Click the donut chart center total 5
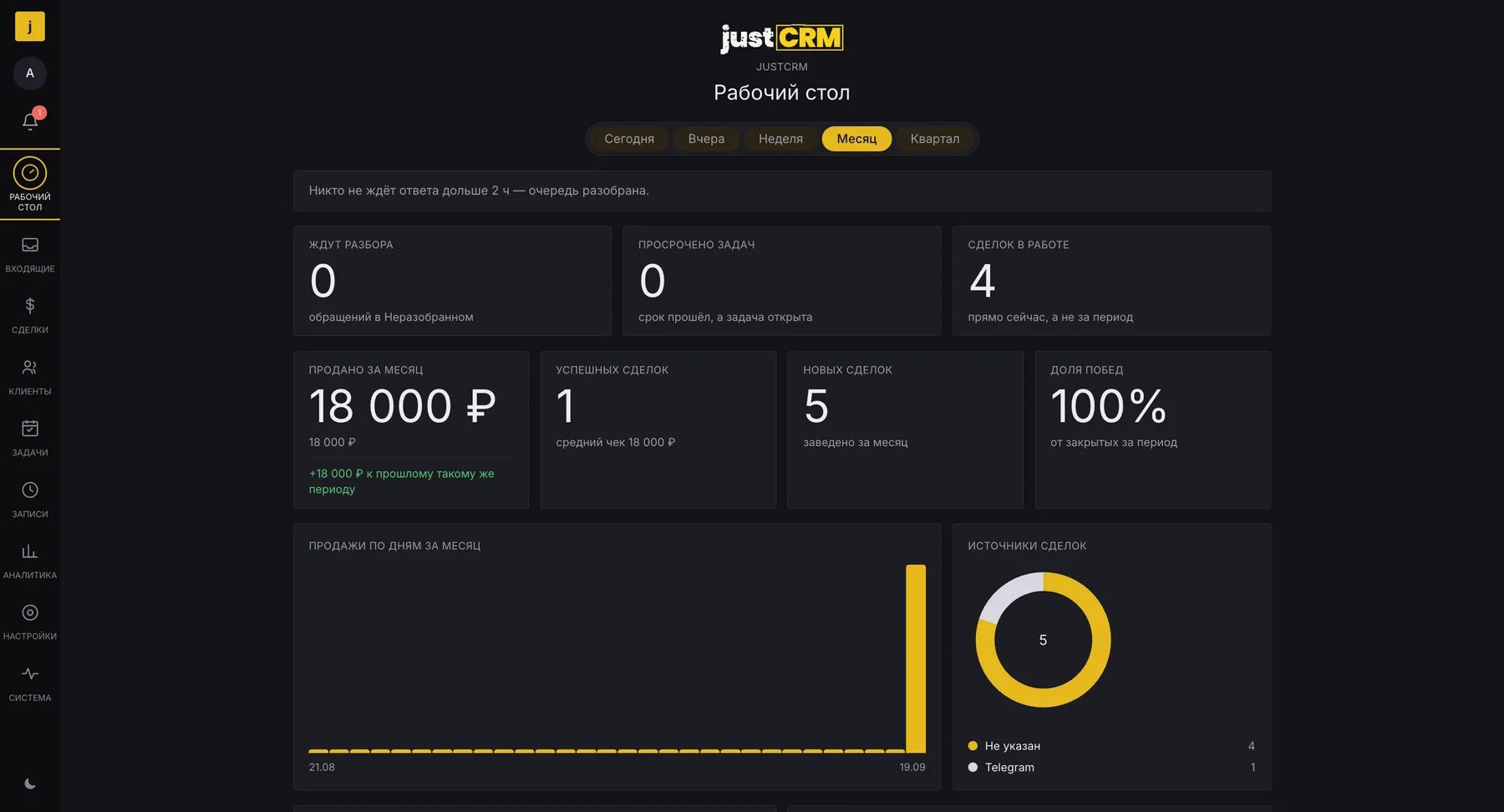This screenshot has height=812, width=1504. tap(1043, 640)
